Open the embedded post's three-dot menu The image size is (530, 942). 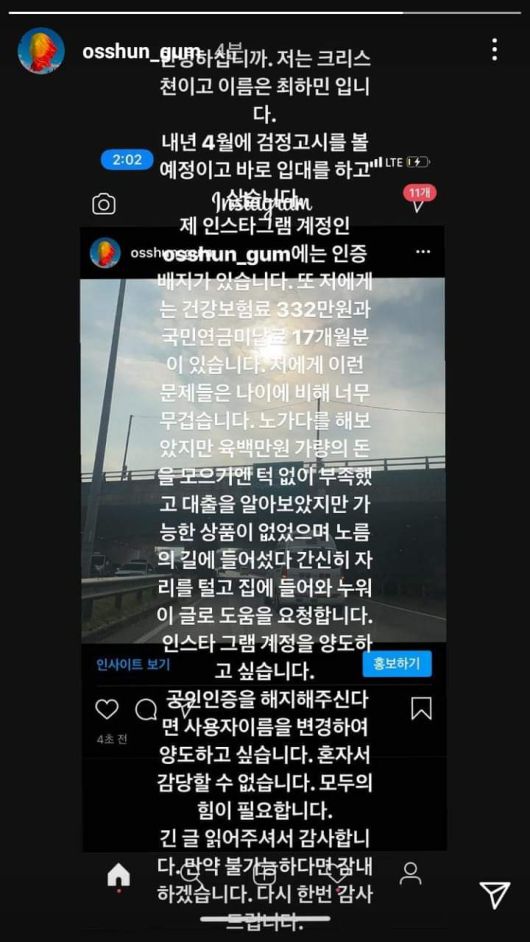click(423, 252)
